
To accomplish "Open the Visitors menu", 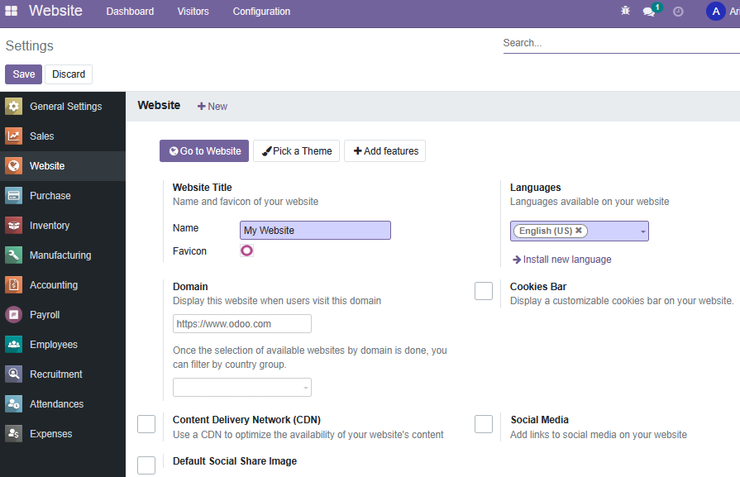I will click(193, 11).
